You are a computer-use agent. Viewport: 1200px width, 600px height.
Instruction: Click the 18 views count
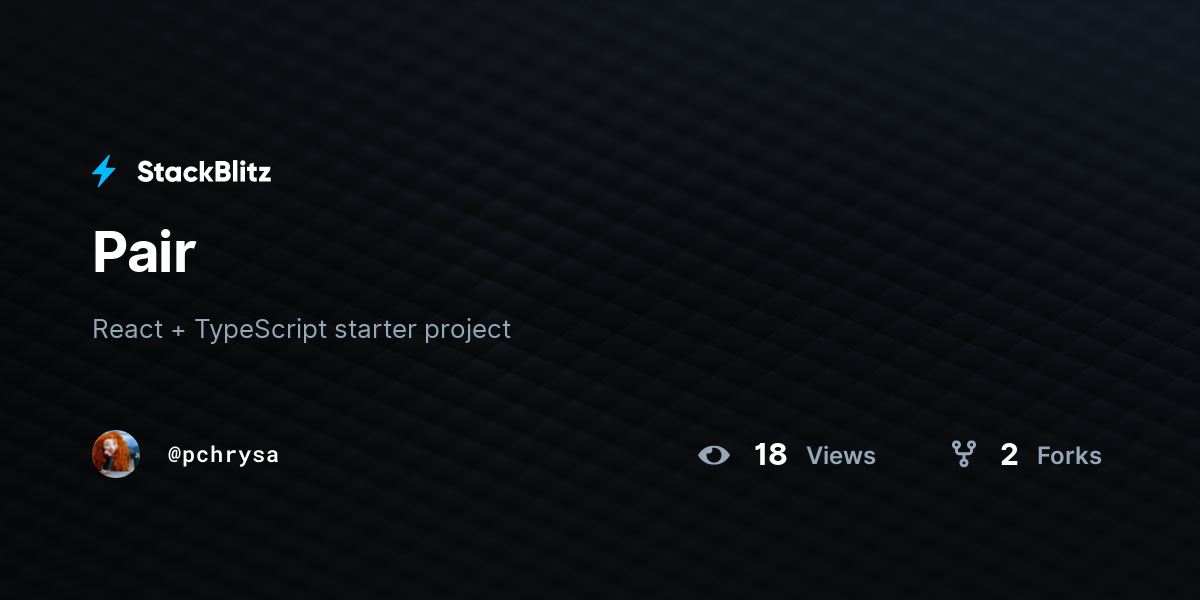pos(771,455)
